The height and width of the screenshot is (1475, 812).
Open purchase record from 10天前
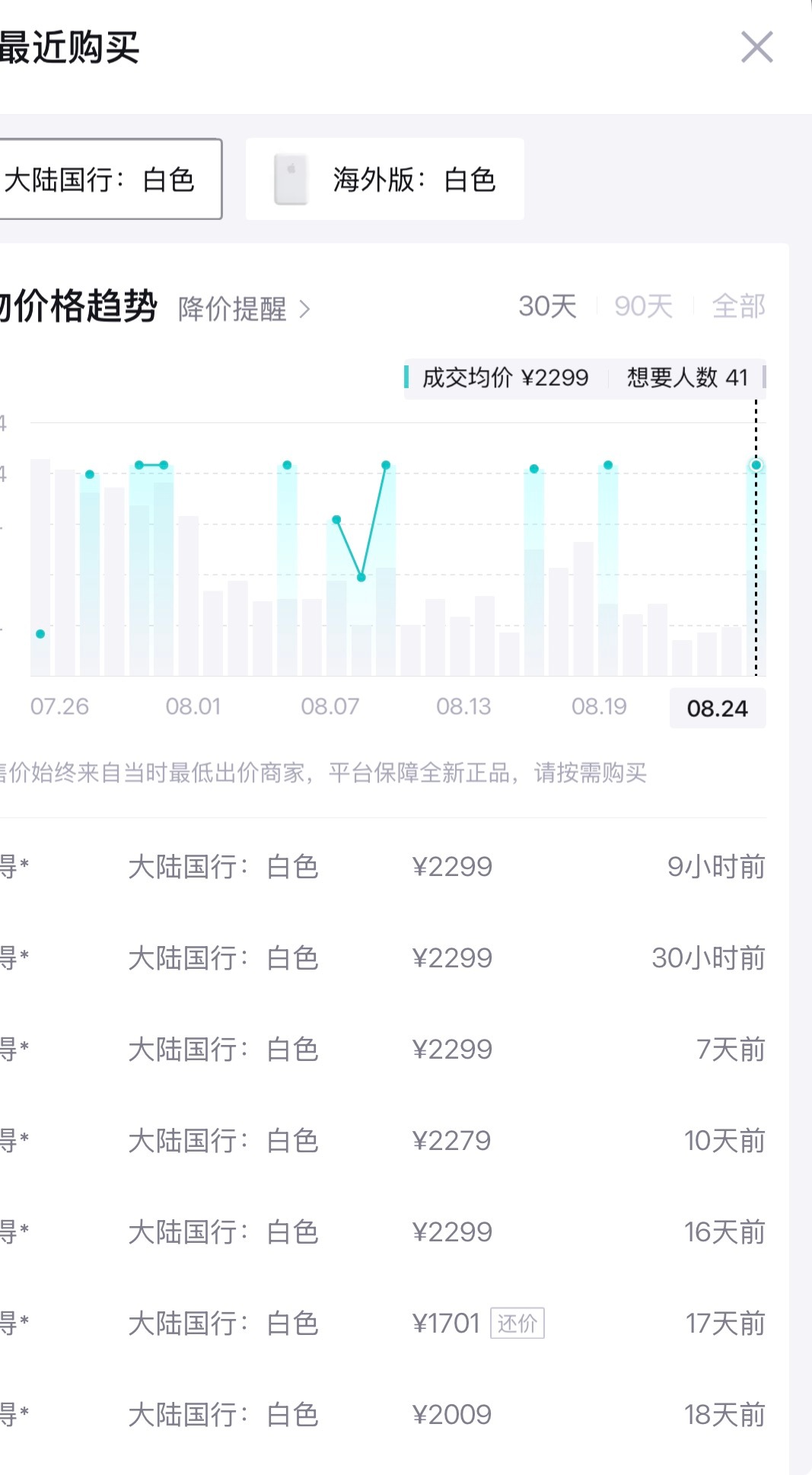(x=383, y=1141)
